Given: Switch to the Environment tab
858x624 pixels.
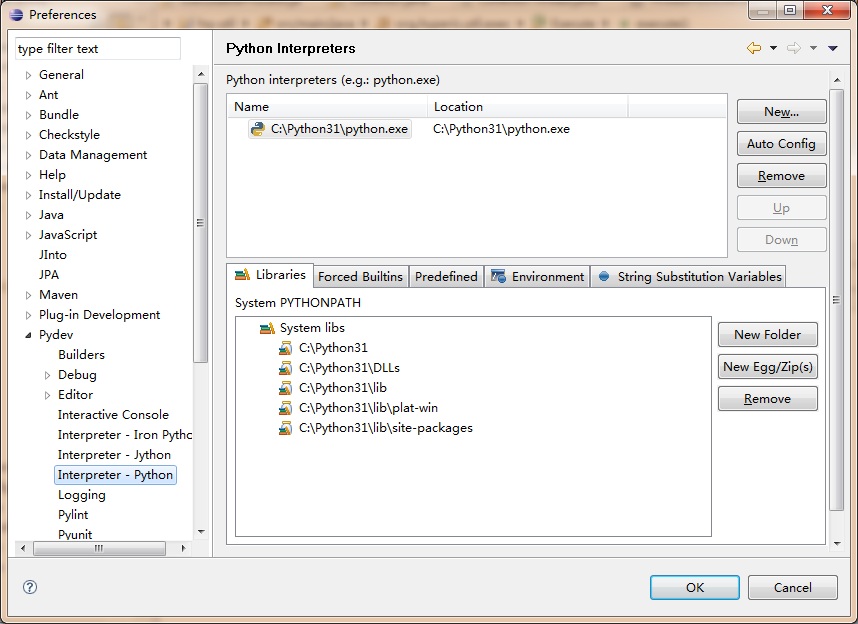Looking at the screenshot, I should tap(537, 276).
